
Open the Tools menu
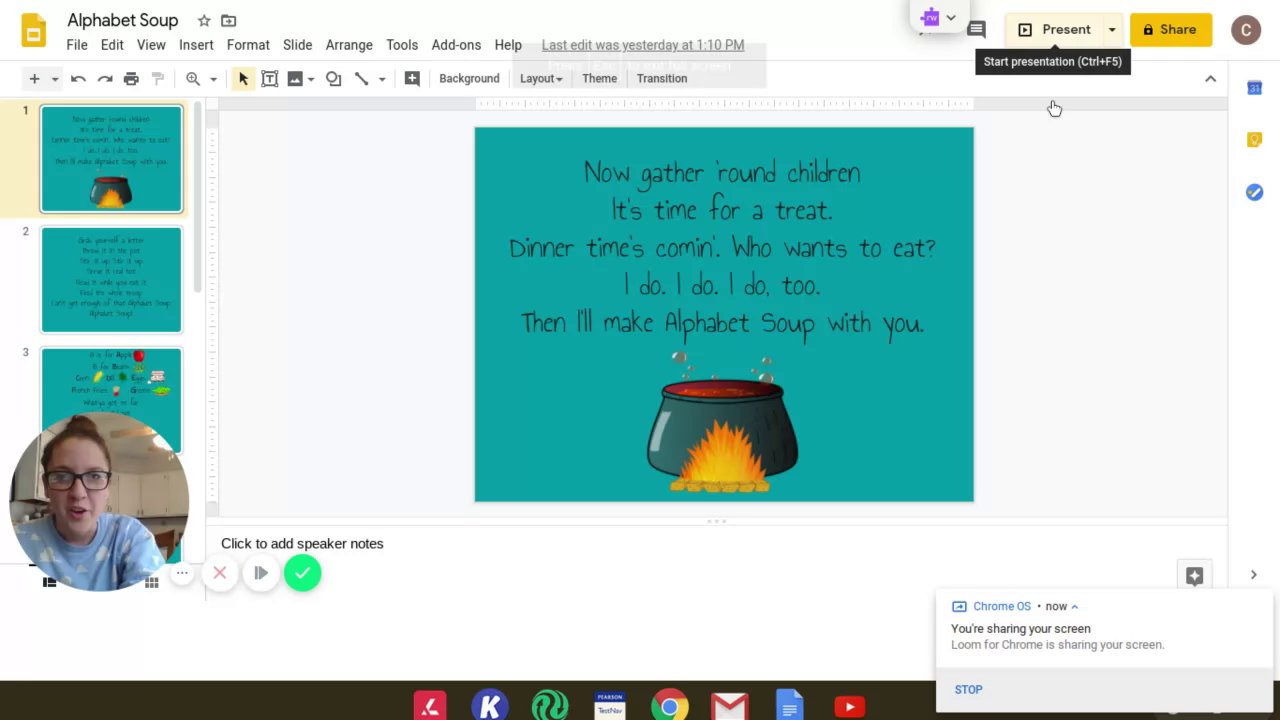coord(402,45)
